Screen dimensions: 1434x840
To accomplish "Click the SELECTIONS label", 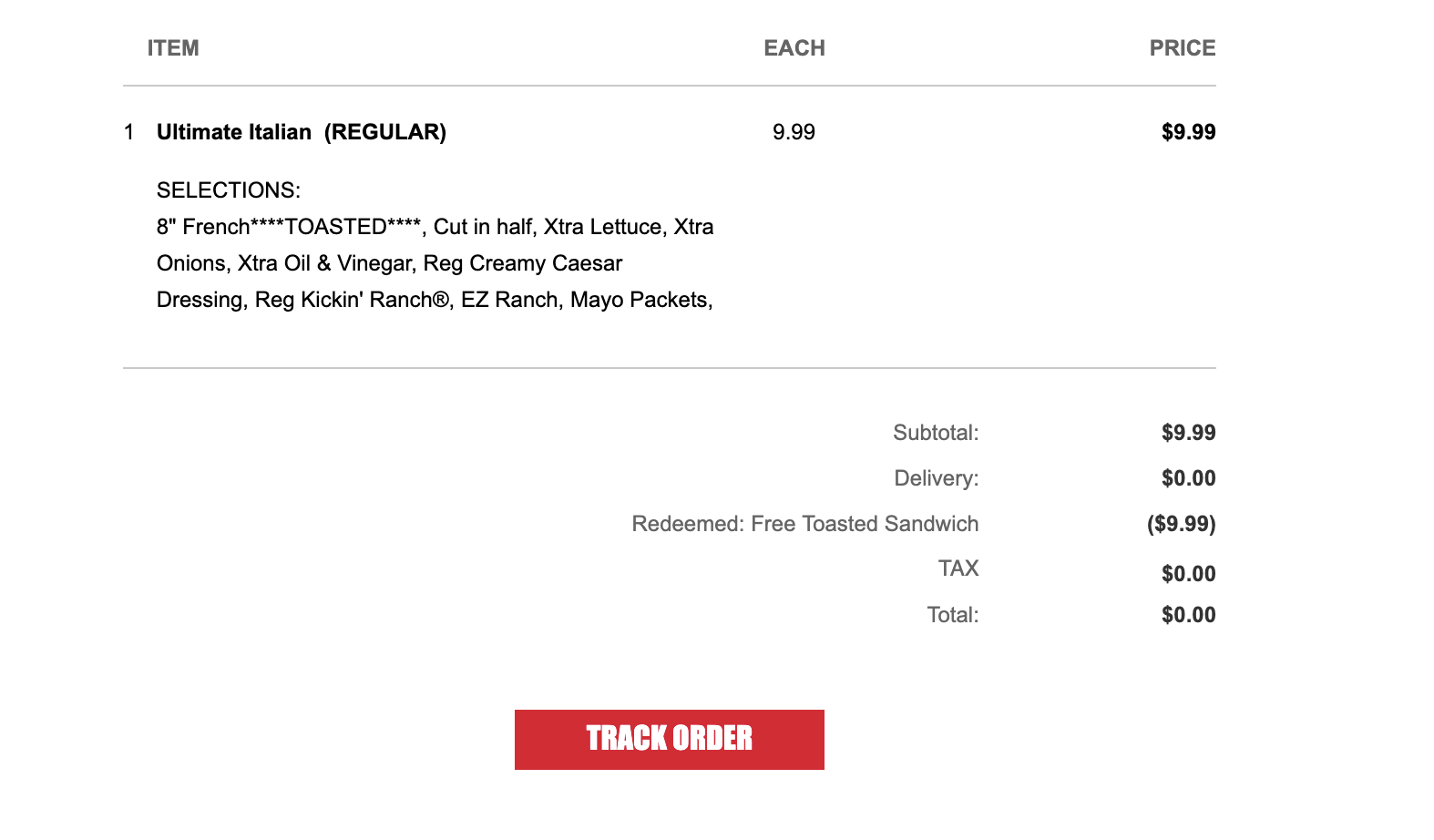I will click(228, 190).
